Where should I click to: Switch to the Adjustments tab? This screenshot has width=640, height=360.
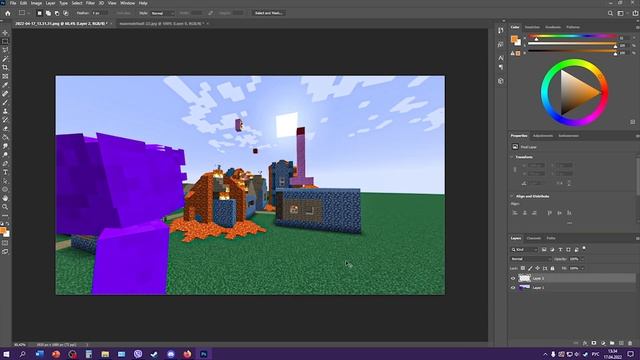(543, 136)
